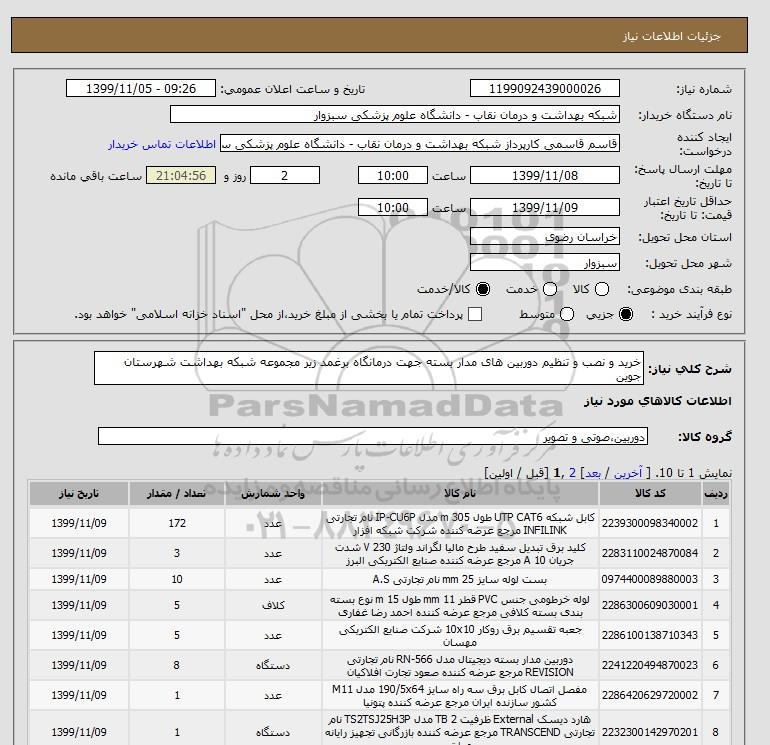Click the buyer organization name field
The height and width of the screenshot is (745, 770).
(394, 114)
